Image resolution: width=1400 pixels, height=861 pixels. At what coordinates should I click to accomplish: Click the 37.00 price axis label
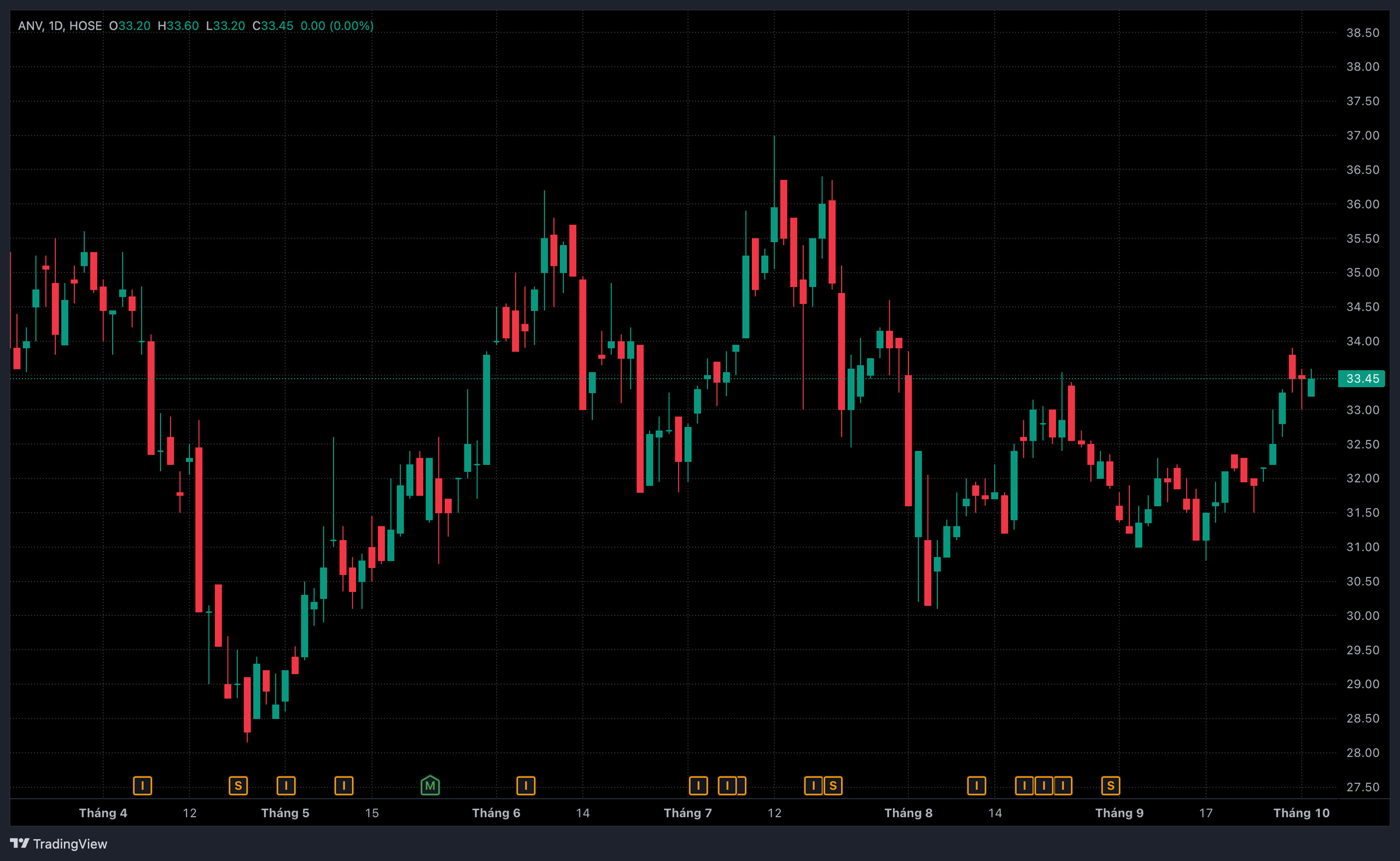[x=1362, y=135]
